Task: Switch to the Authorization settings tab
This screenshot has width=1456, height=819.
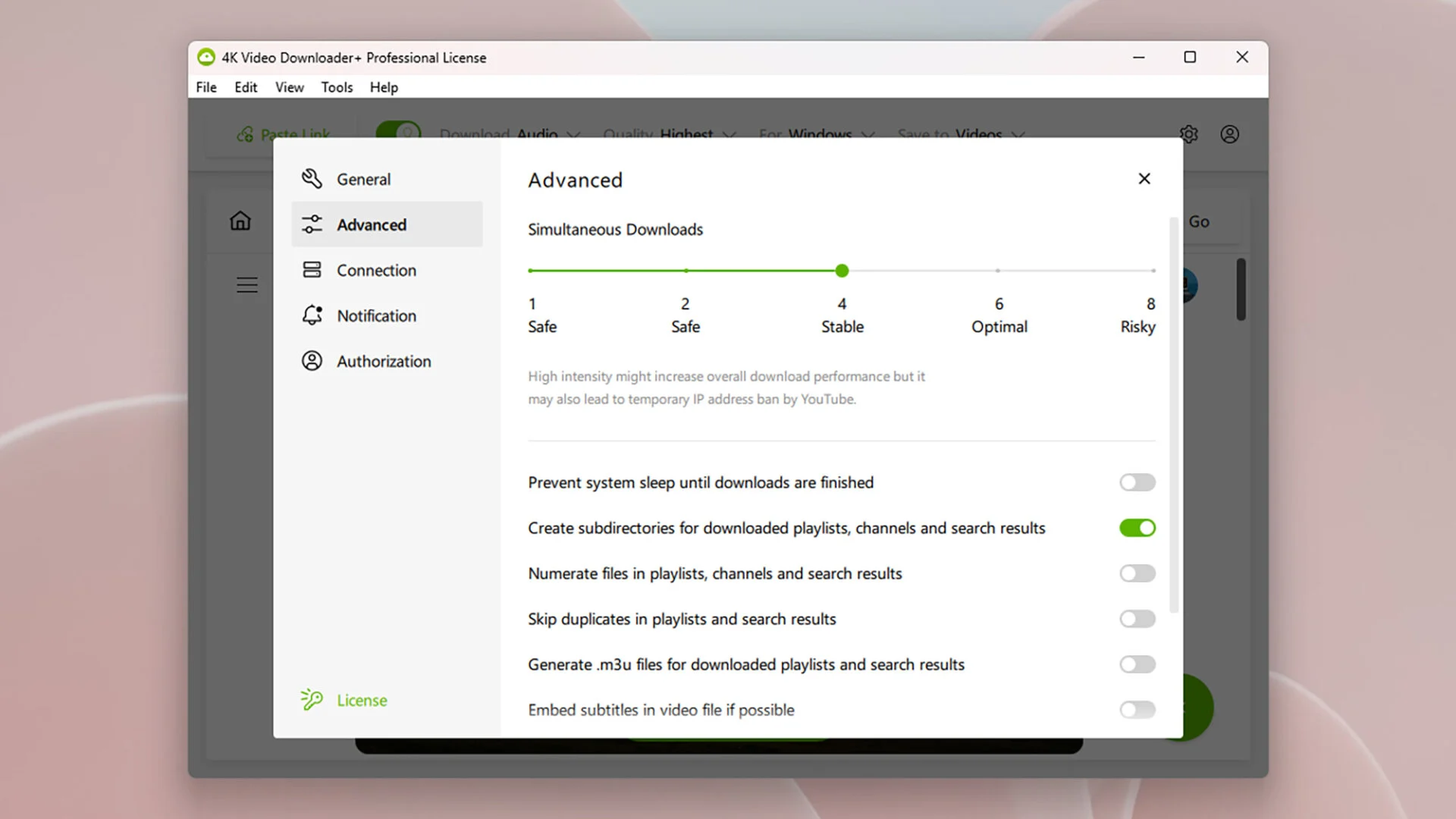Action: coord(387,361)
